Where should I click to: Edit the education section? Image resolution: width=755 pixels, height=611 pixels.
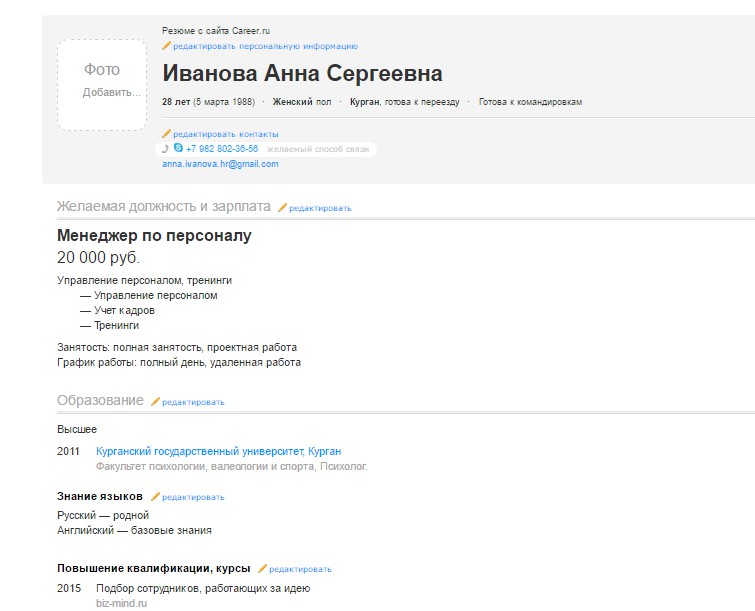(193, 402)
